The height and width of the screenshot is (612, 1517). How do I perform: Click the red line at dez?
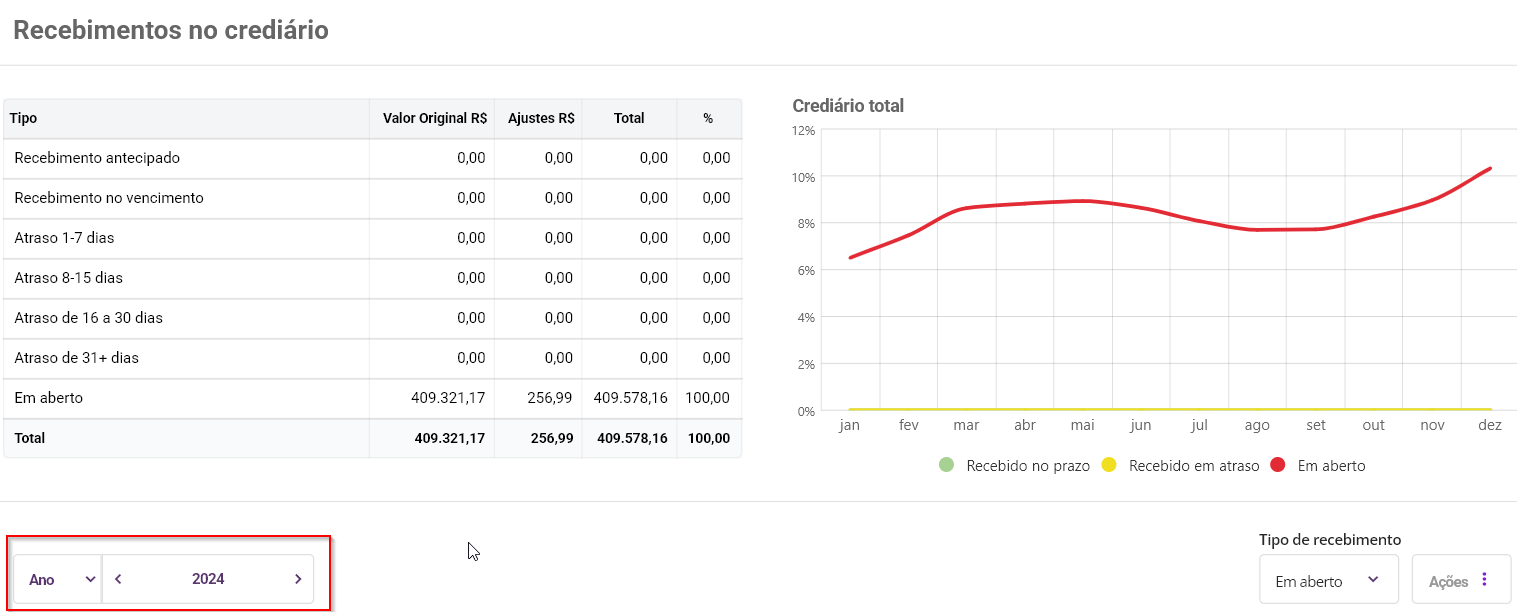click(x=1490, y=169)
